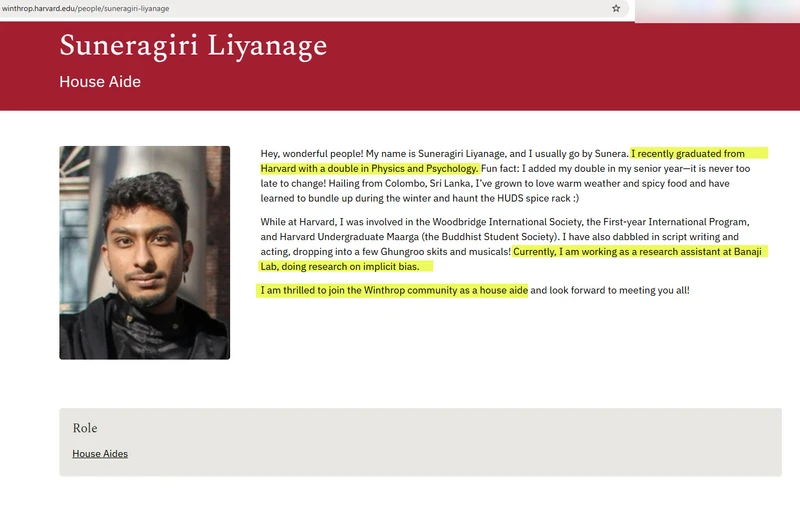800x516 pixels.
Task: Click the page title Suneragiri Liyanage
Action: click(x=193, y=45)
